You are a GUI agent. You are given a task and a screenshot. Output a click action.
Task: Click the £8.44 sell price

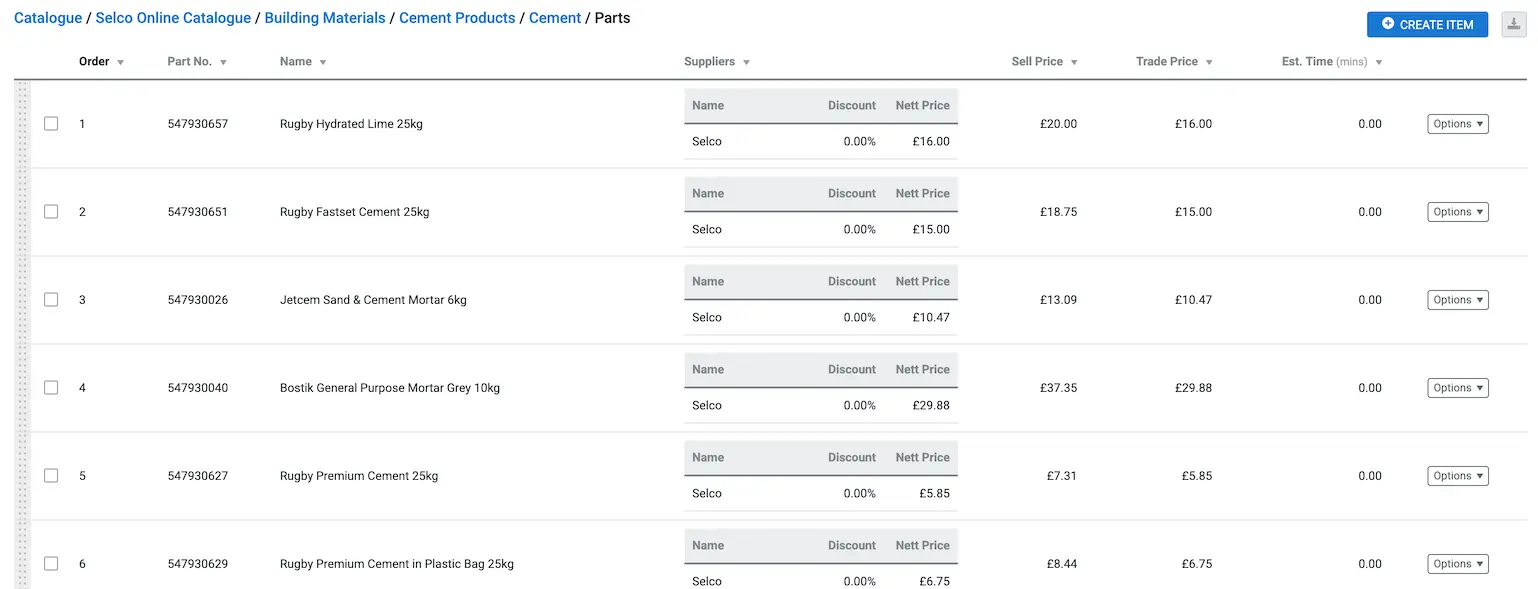point(1062,564)
